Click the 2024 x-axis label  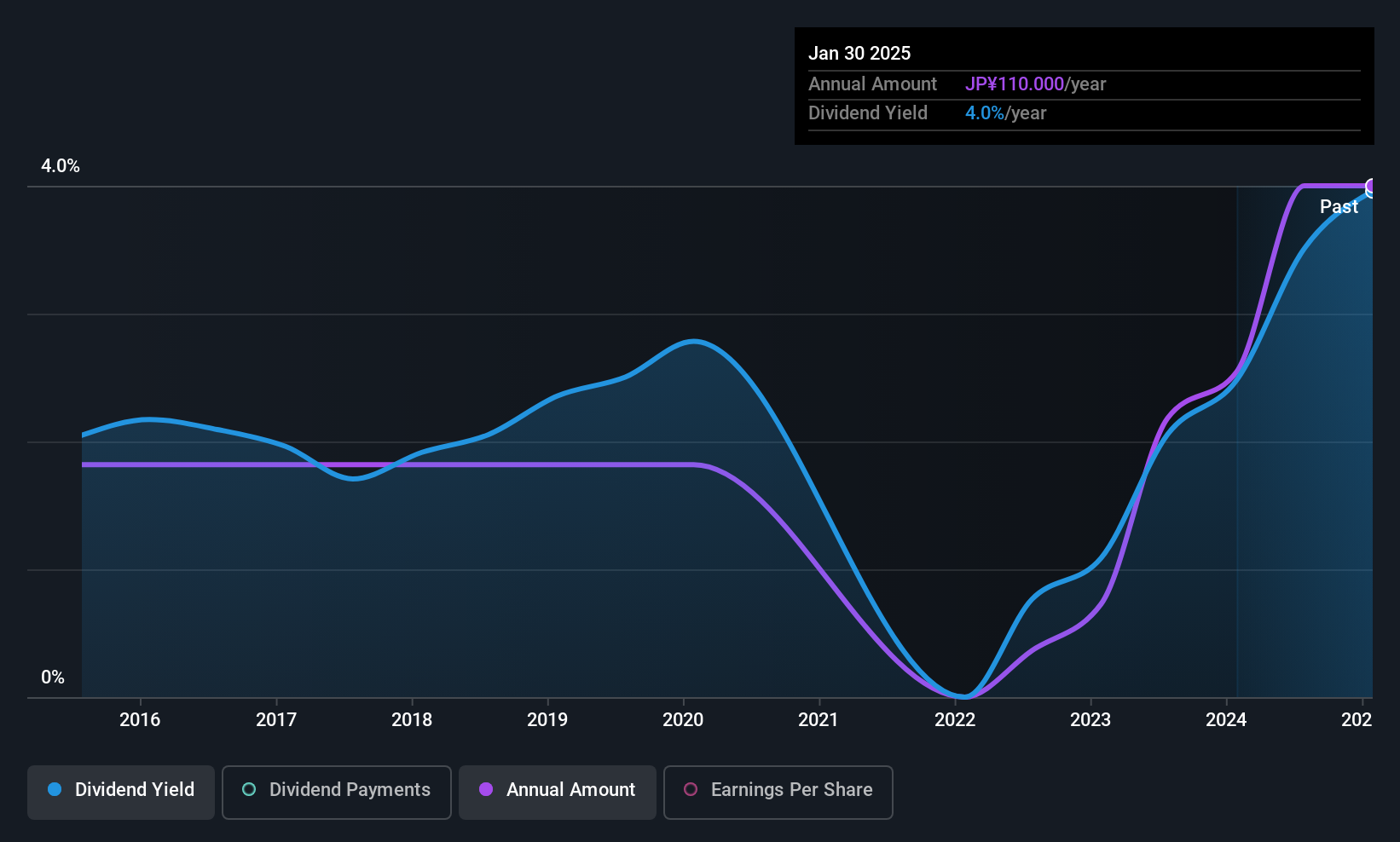(x=1226, y=720)
